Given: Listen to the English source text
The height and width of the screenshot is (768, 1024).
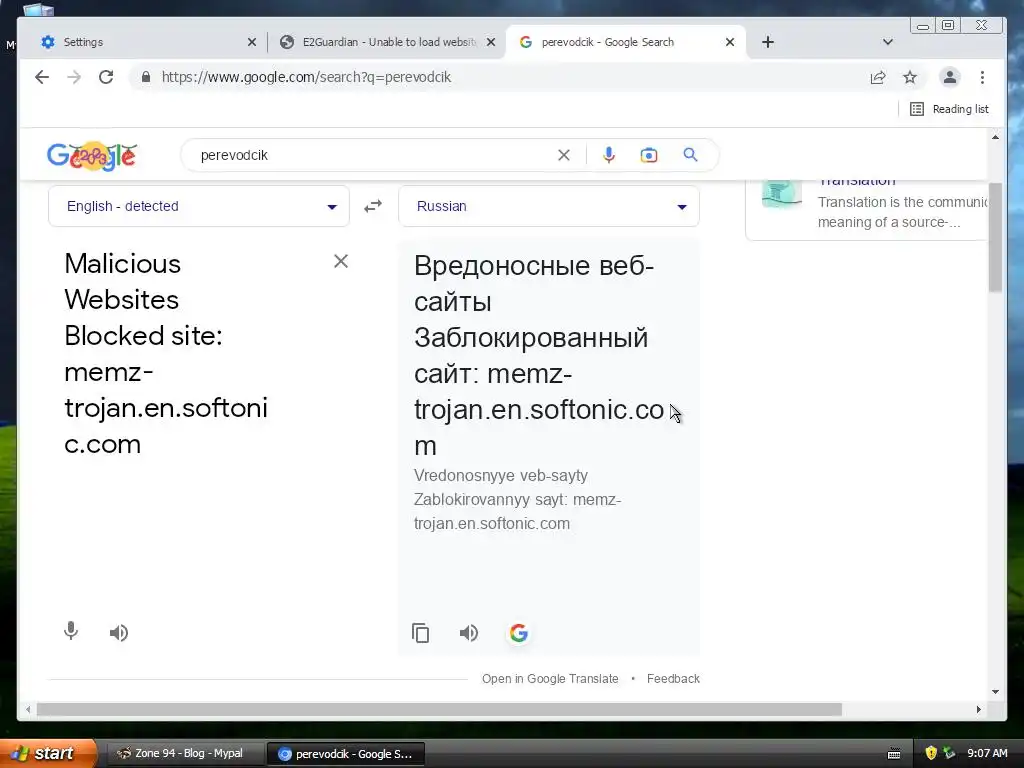Looking at the screenshot, I should 119,633.
